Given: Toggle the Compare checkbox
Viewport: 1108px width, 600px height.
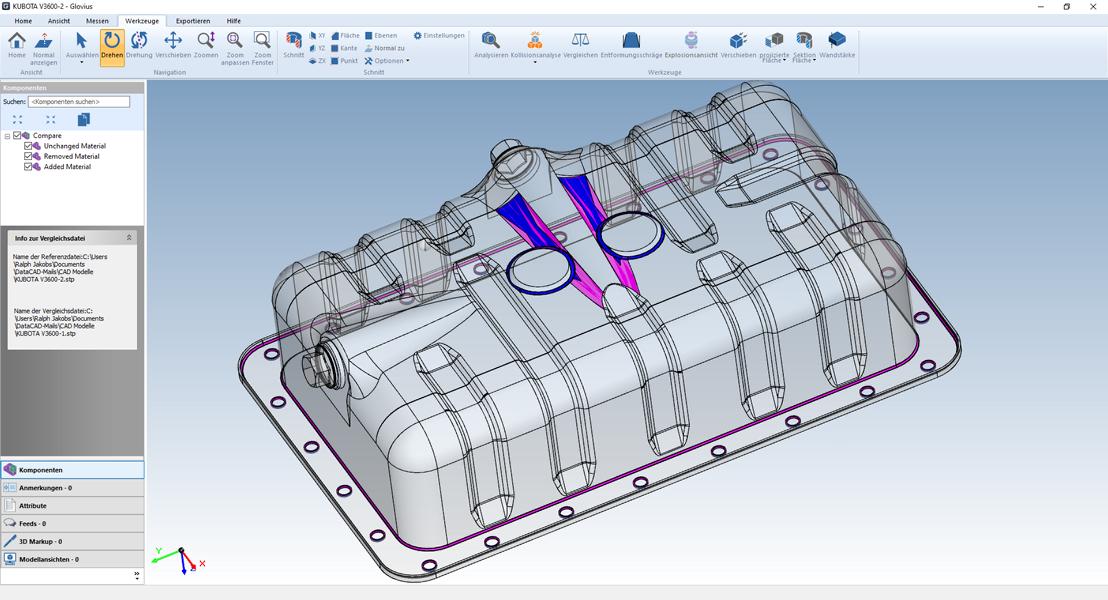Looking at the screenshot, I should tap(17, 136).
